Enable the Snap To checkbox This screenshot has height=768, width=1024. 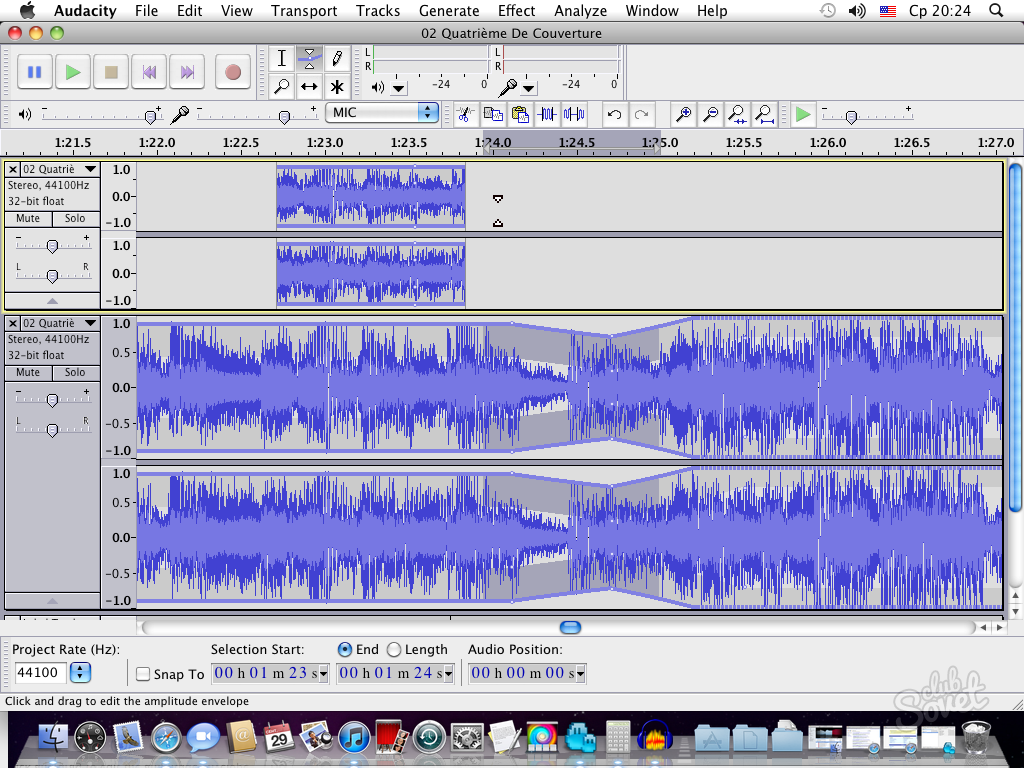pos(142,674)
